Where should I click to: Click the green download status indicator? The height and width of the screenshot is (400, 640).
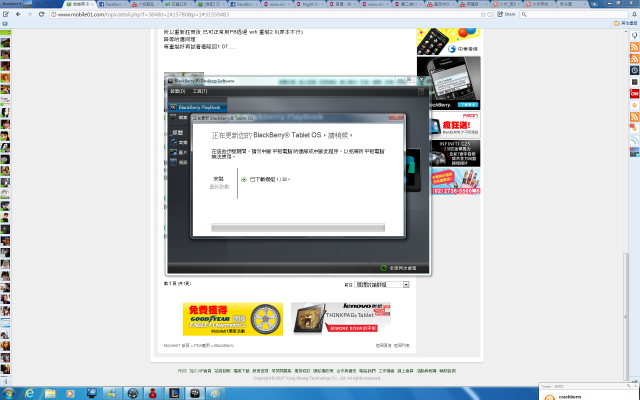point(244,179)
